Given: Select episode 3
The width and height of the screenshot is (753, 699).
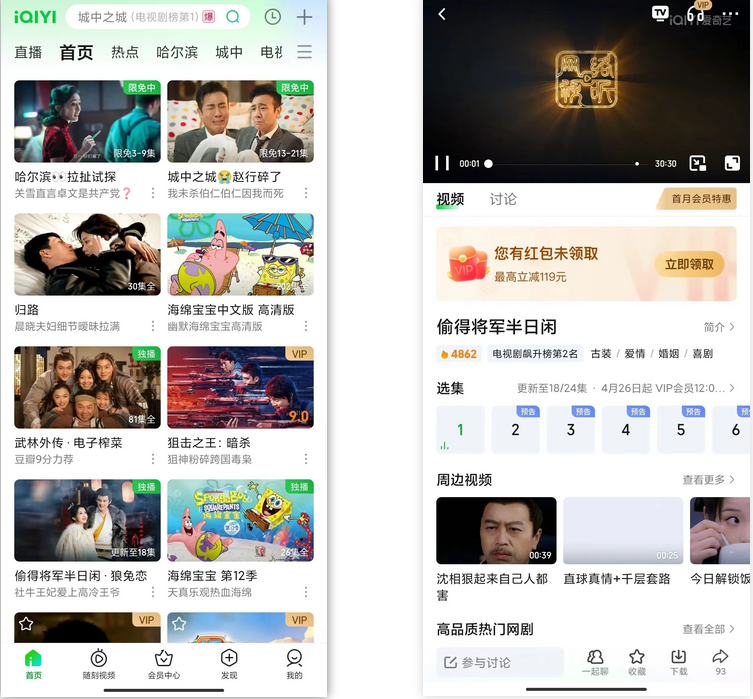Looking at the screenshot, I should tap(571, 430).
